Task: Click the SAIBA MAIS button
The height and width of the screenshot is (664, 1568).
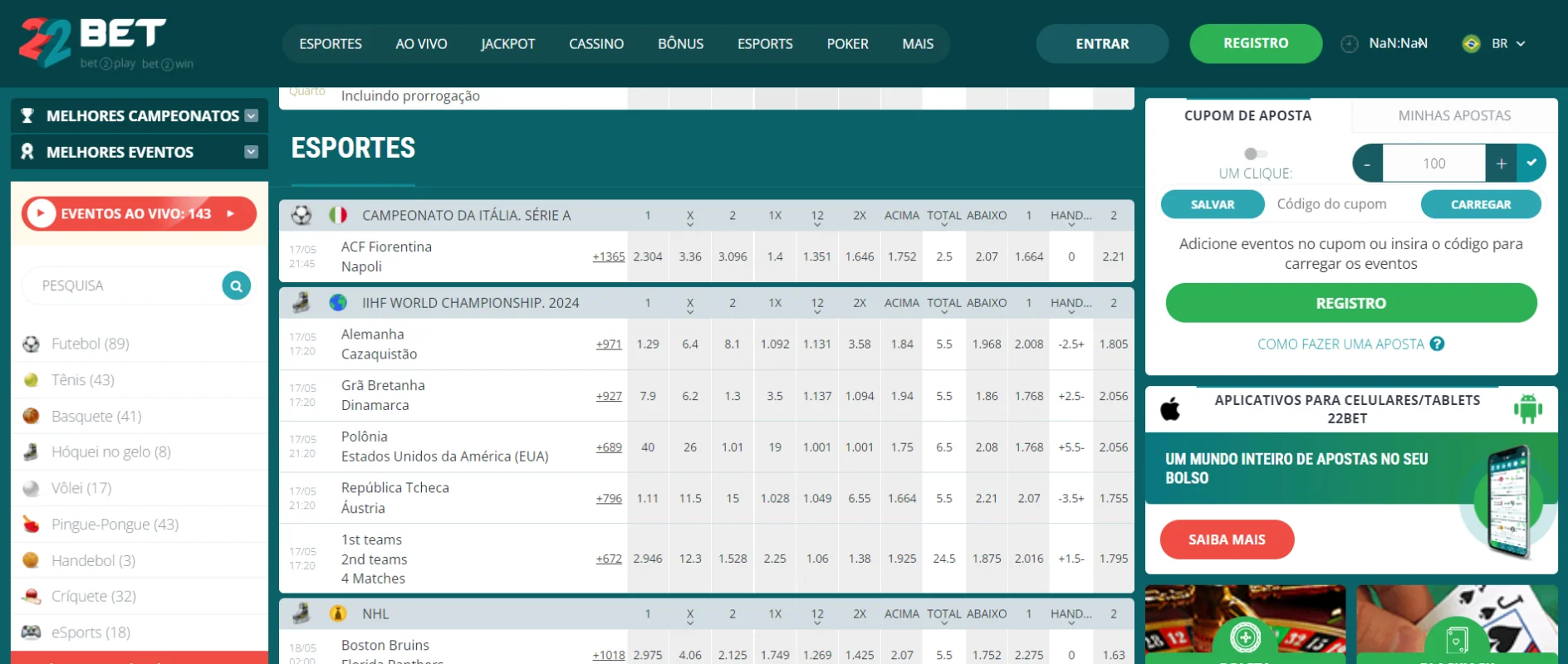Action: pos(1227,539)
